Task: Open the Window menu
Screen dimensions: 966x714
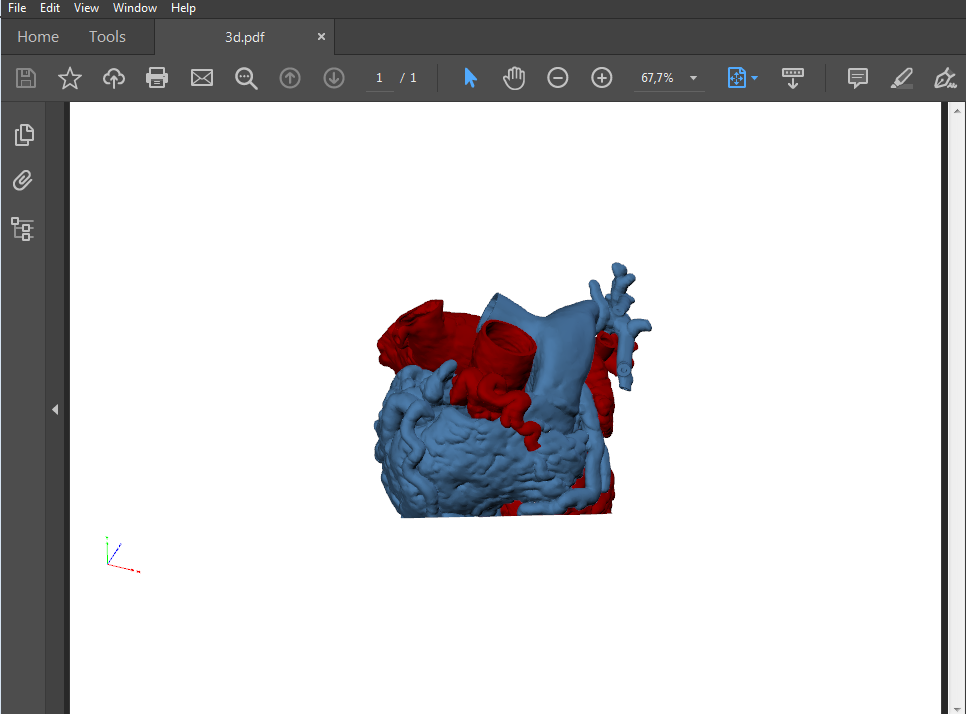Action: 135,8
